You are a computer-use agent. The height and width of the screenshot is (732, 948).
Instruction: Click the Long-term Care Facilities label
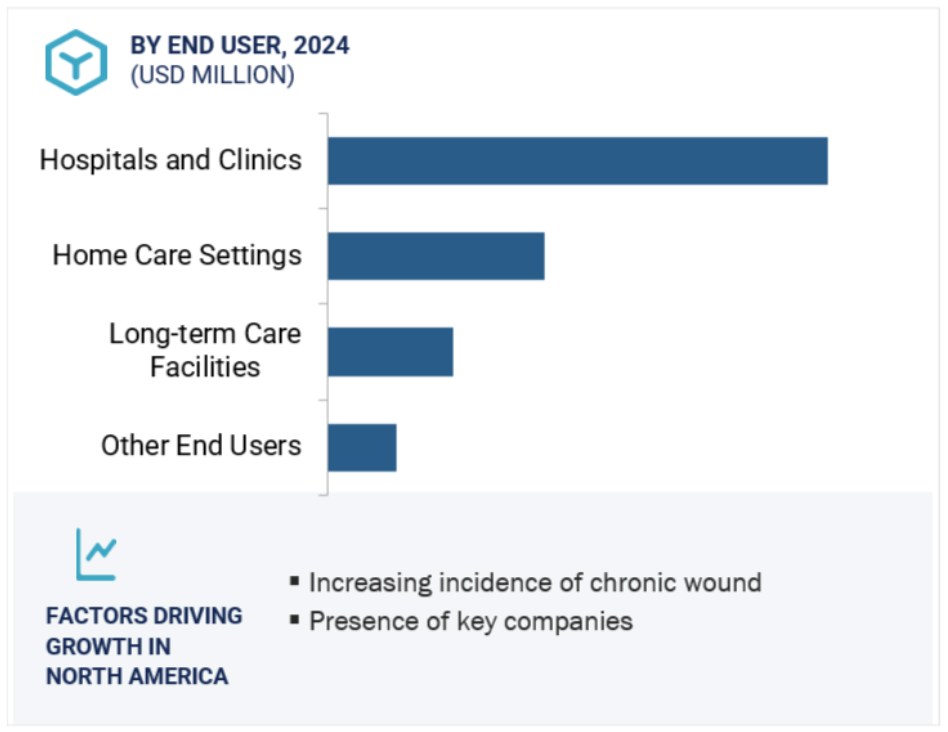click(205, 350)
